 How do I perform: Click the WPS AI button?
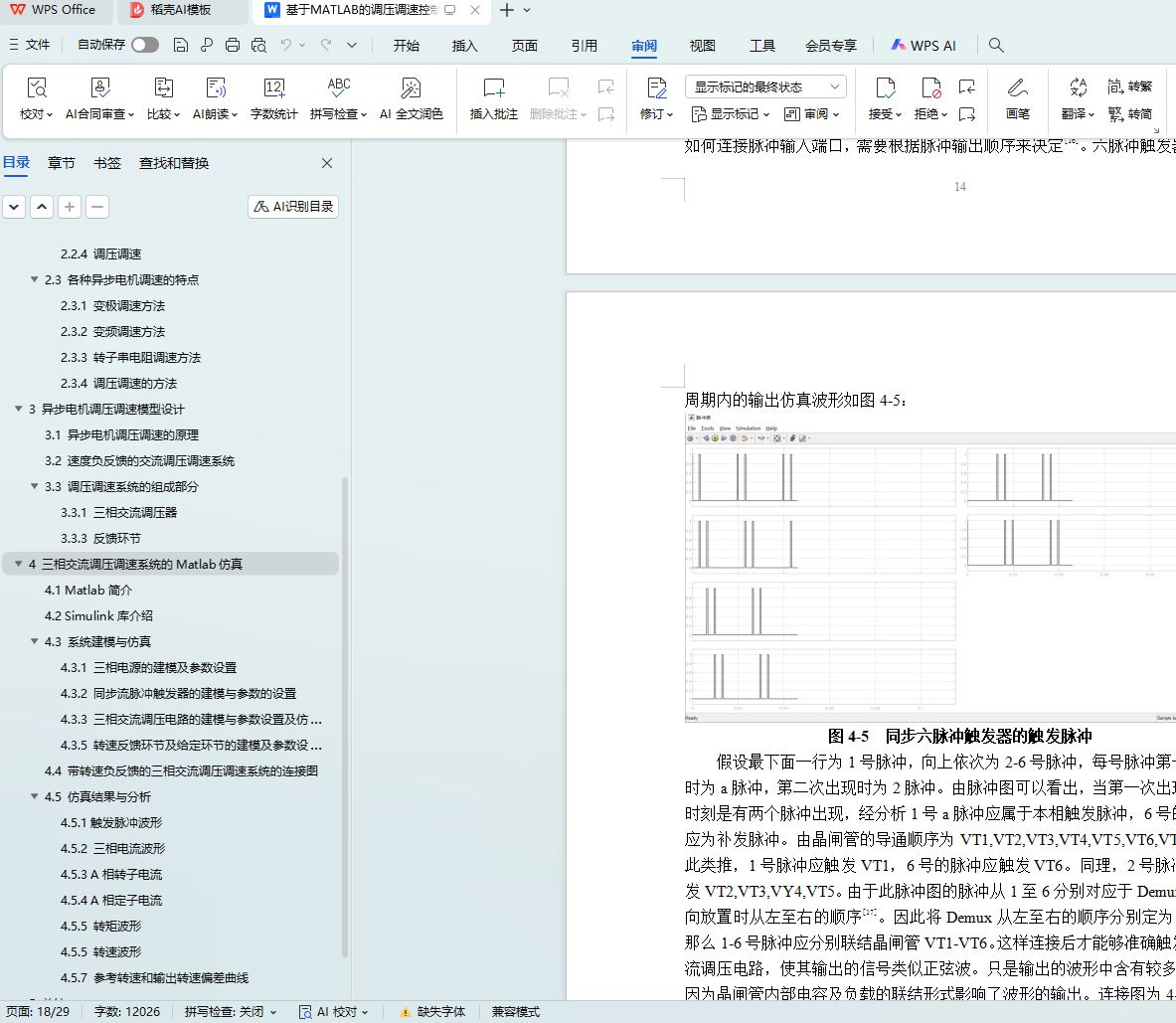coord(924,45)
